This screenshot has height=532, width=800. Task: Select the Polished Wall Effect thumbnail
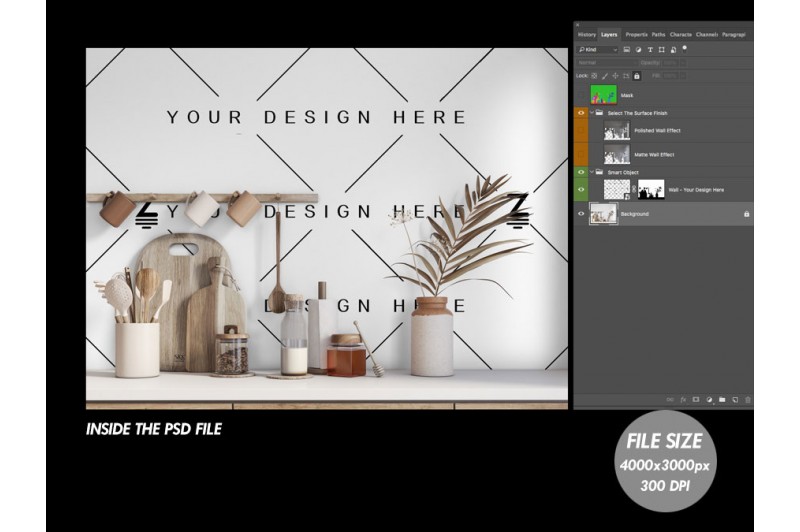[x=617, y=131]
